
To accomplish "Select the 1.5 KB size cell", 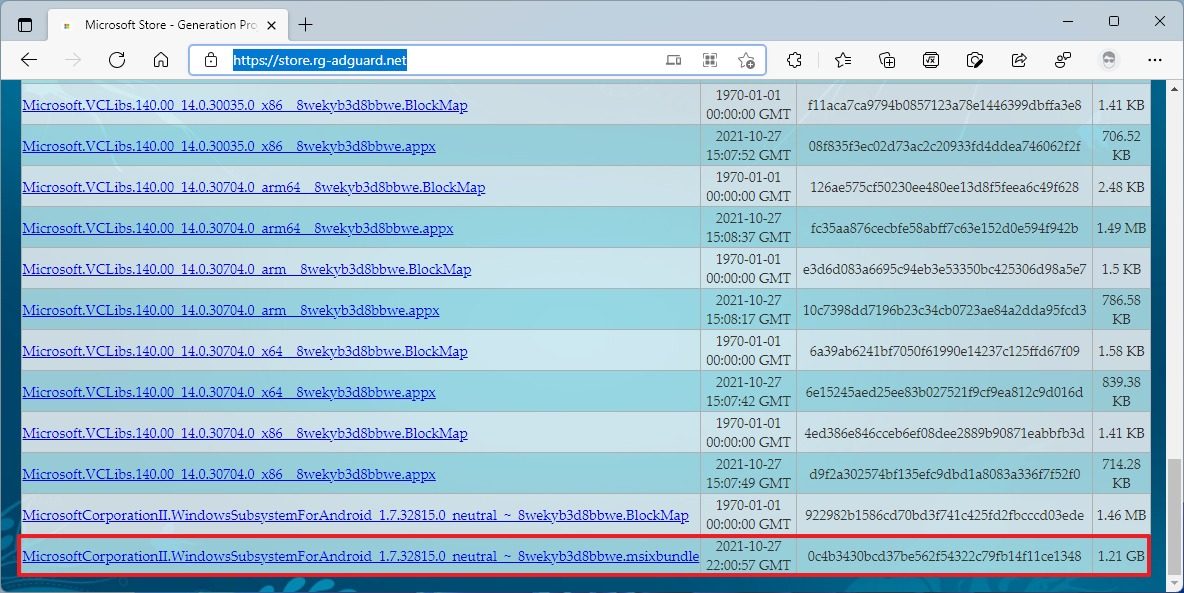I will click(1121, 269).
